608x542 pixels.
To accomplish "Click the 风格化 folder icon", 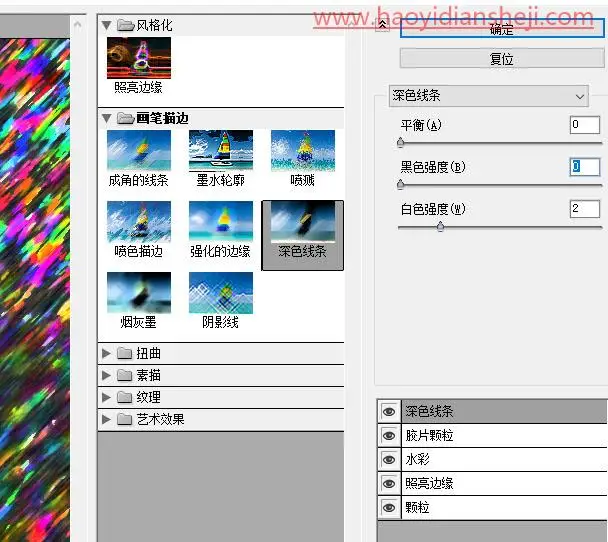I will coord(126,26).
